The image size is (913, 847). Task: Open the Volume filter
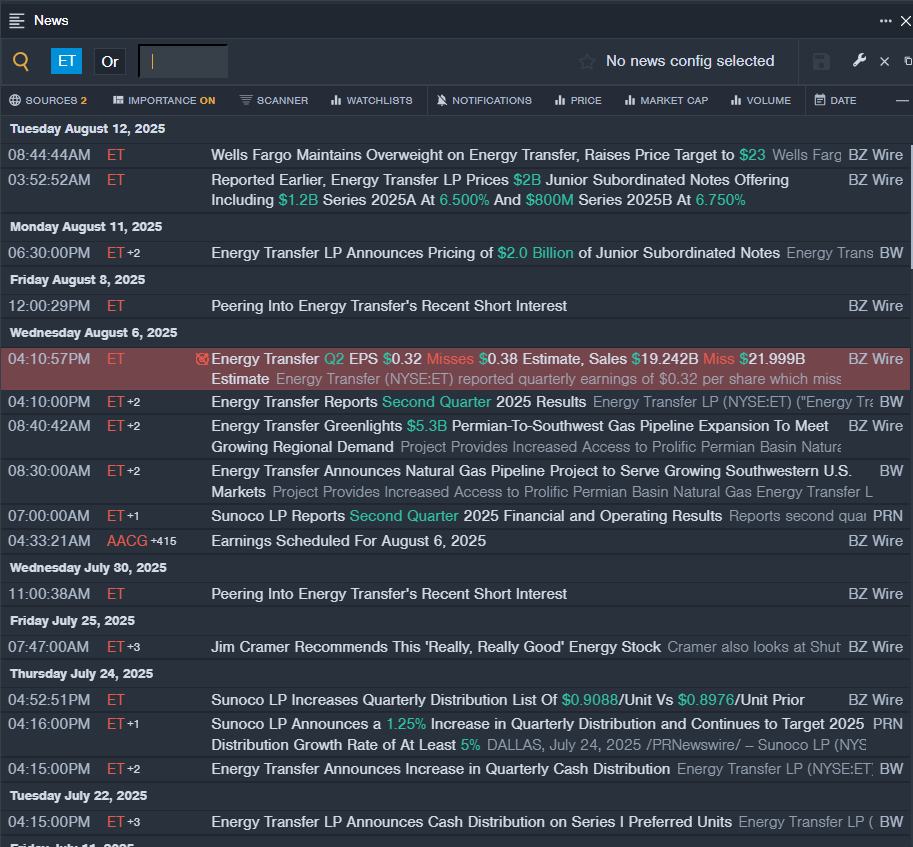pos(760,100)
